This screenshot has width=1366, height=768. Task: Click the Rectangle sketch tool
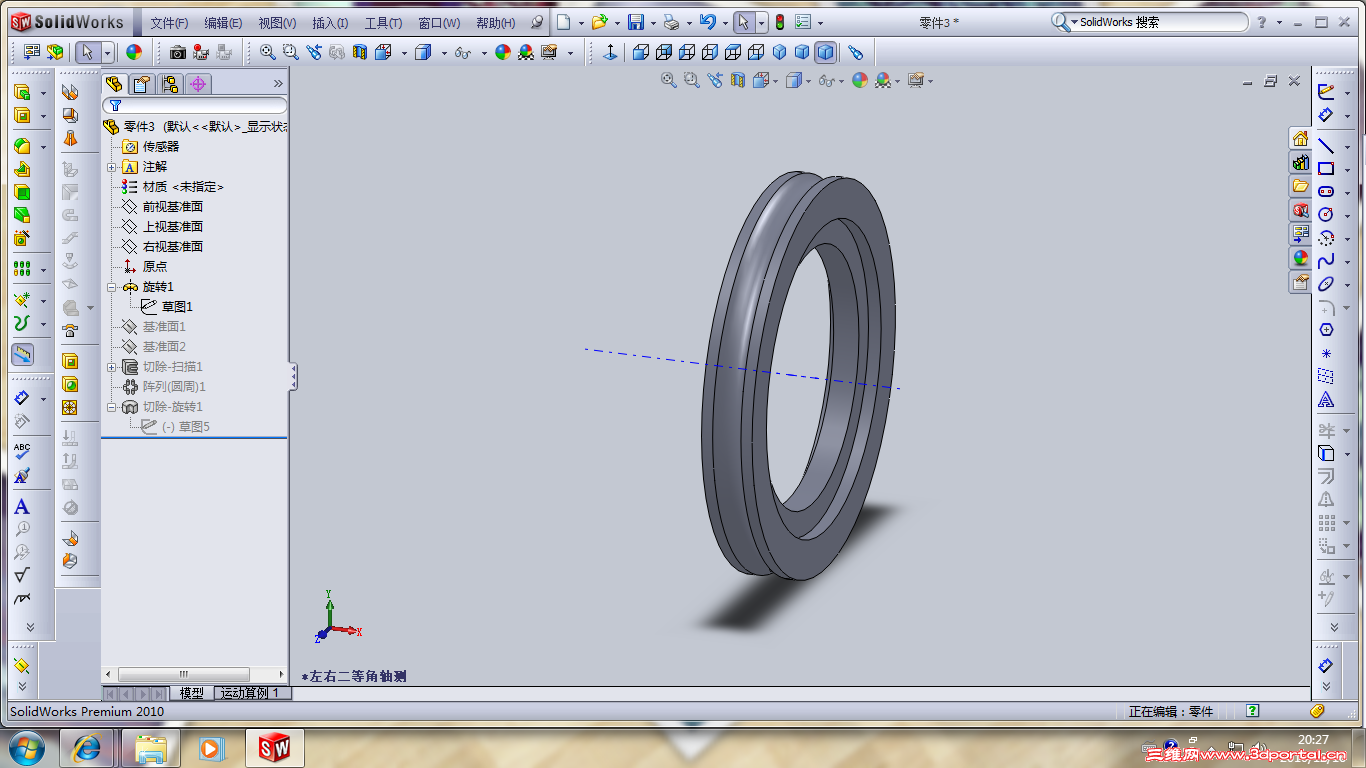(x=1326, y=169)
